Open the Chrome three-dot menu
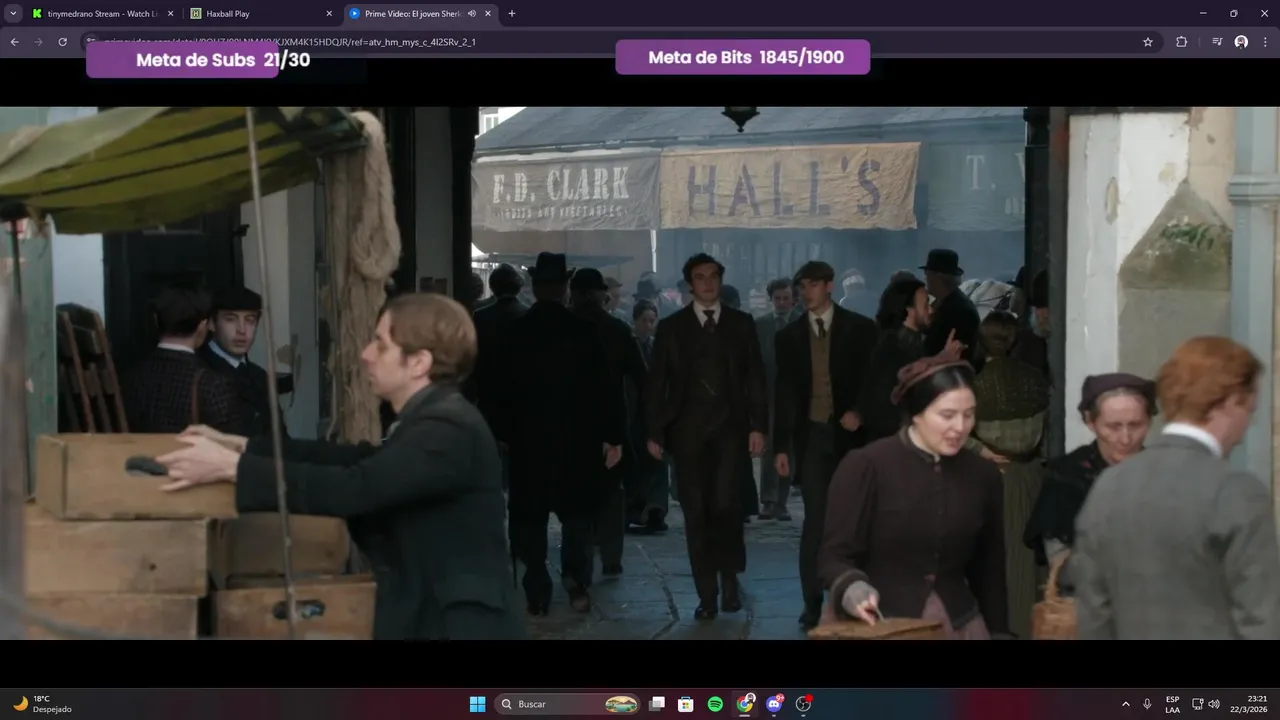 tap(1265, 42)
